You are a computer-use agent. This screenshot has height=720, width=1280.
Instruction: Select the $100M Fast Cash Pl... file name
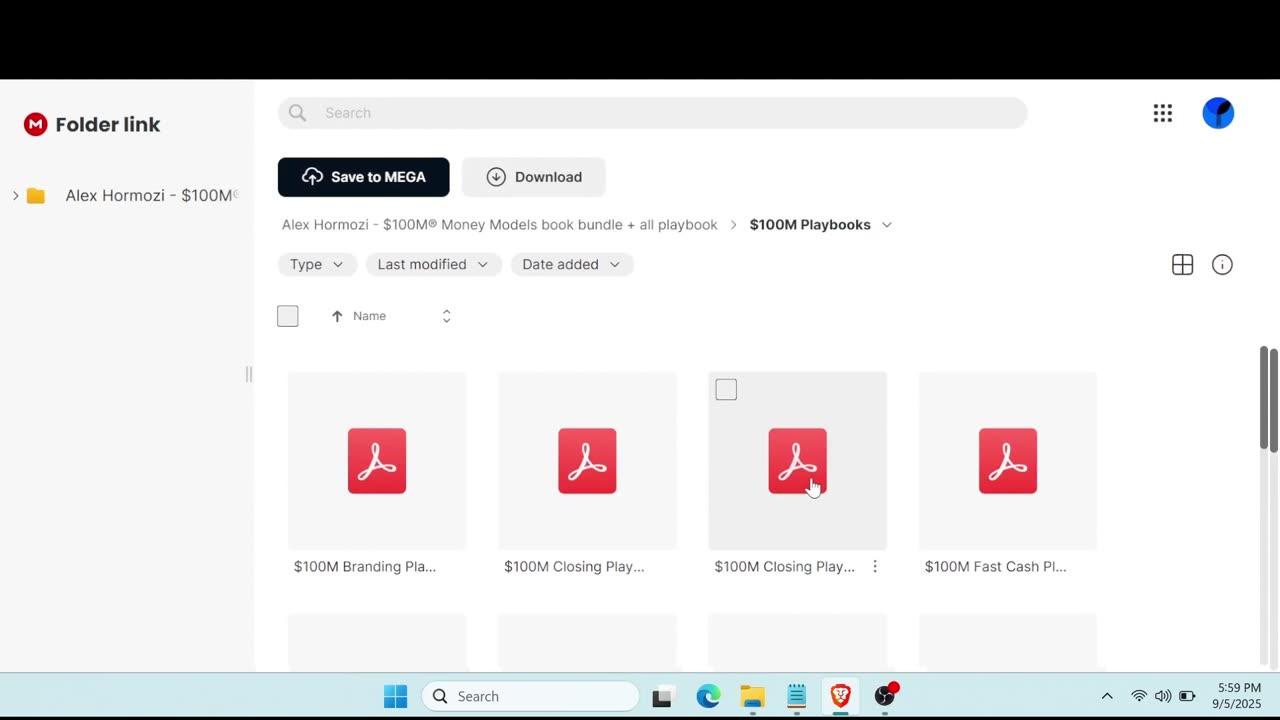tap(996, 567)
